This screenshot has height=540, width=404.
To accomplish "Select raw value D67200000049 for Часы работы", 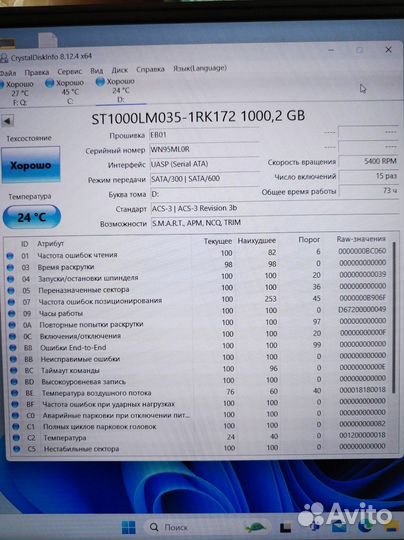I will pos(362,309).
